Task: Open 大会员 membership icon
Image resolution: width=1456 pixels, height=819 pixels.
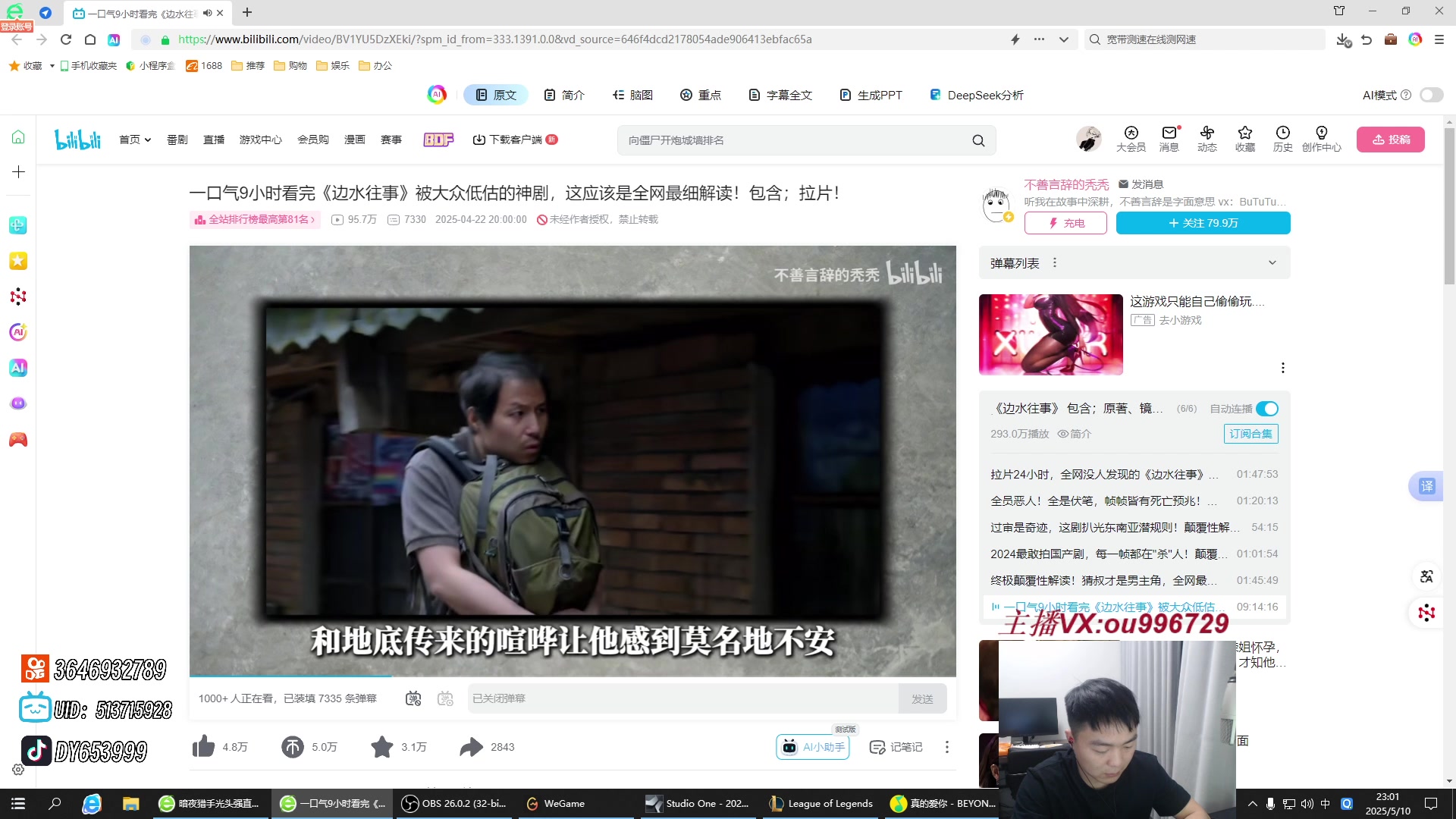Action: pos(1131,139)
